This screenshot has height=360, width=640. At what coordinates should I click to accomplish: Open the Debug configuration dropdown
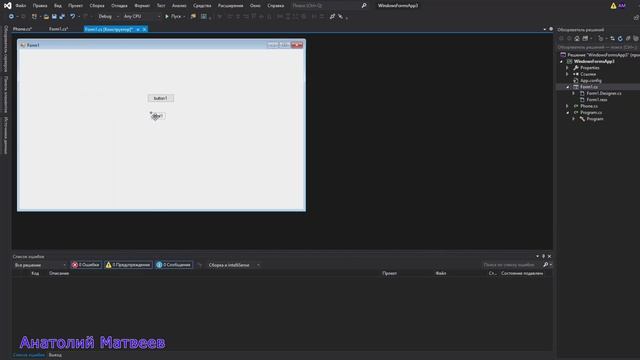(108, 16)
